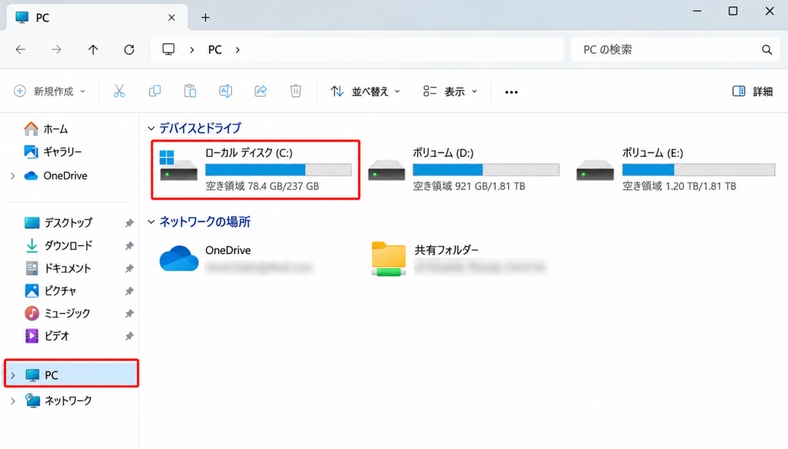Click the search magnifier icon
The image size is (788, 449).
click(766, 49)
